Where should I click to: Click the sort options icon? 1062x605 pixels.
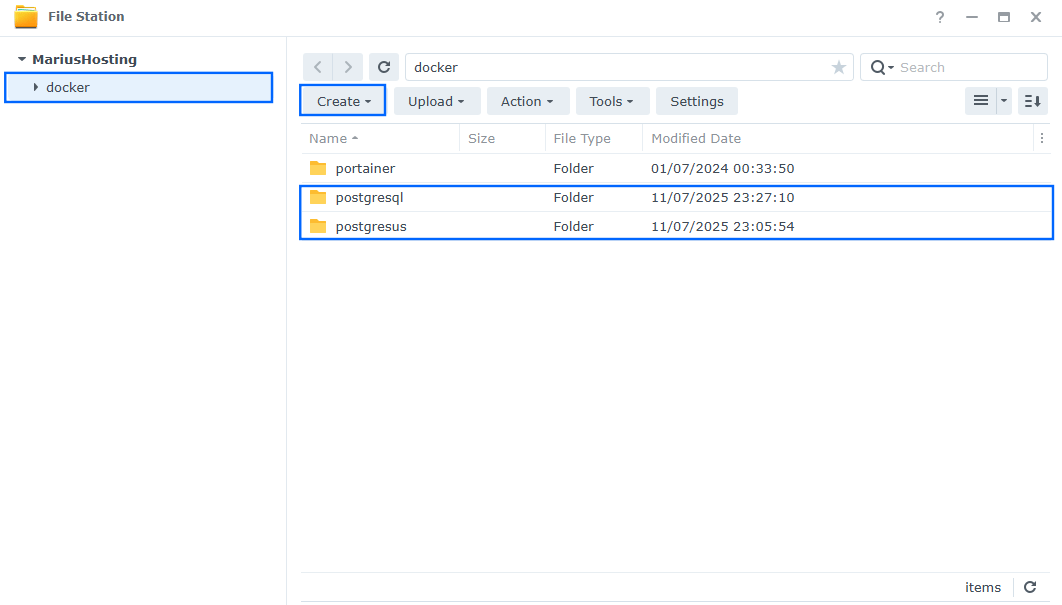(1032, 101)
